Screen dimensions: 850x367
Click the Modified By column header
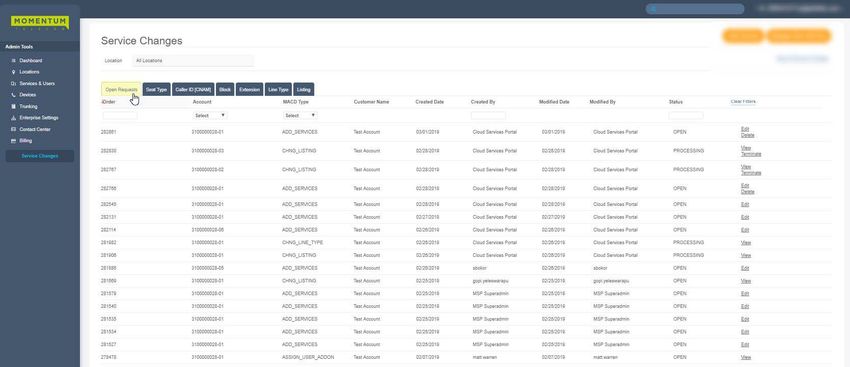coord(602,102)
